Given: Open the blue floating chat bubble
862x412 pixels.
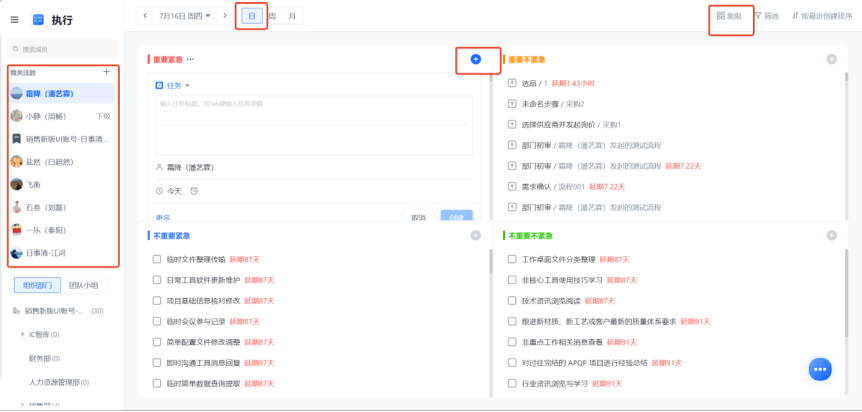Looking at the screenshot, I should pos(820,369).
